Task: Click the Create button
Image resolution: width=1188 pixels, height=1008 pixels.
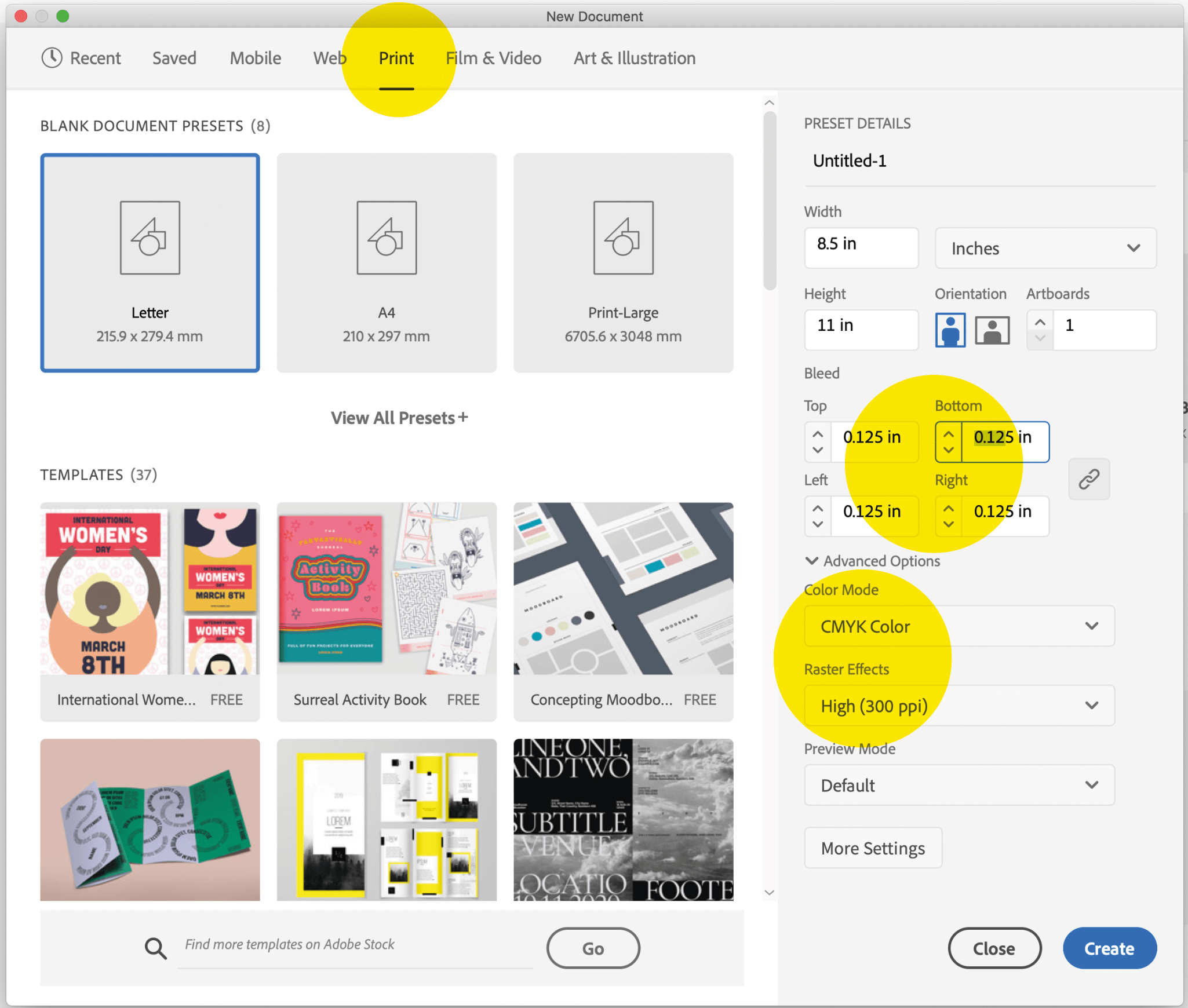Action: click(x=1109, y=948)
